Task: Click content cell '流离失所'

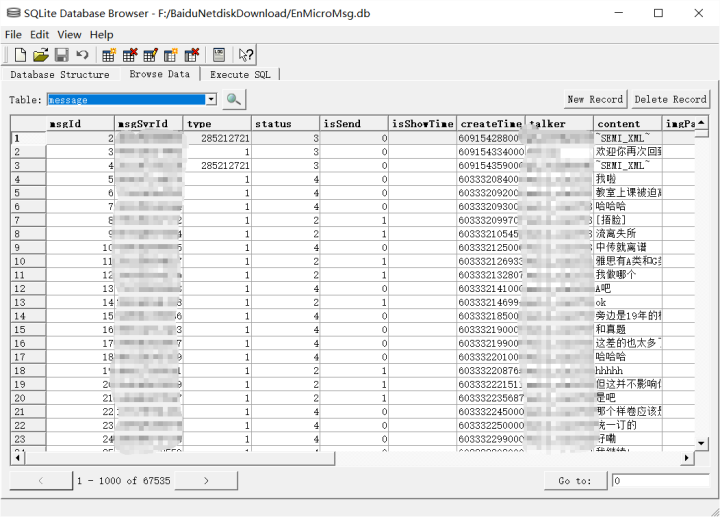Action: click(628, 234)
